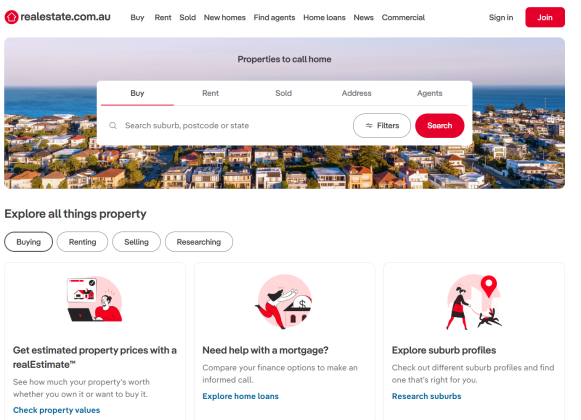Click the suburb profiles dog-walker illustration
The image size is (581, 420).
[474, 302]
